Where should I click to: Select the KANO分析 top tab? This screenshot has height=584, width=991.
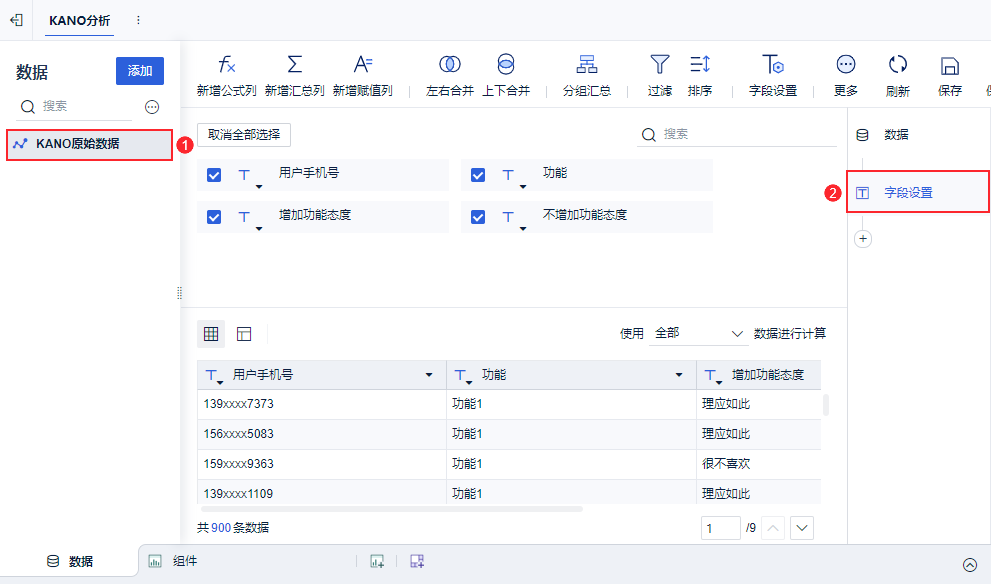(80, 21)
